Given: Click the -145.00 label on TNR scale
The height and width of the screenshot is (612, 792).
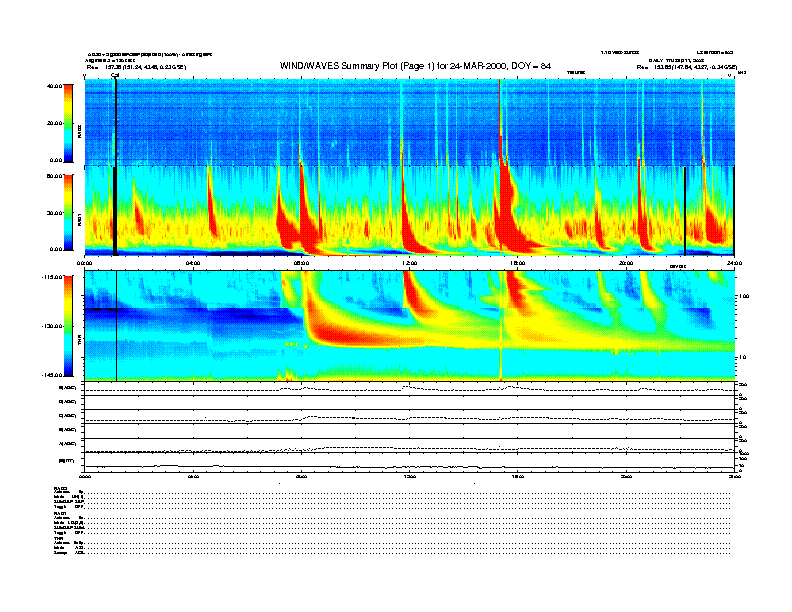Looking at the screenshot, I should tap(52, 375).
